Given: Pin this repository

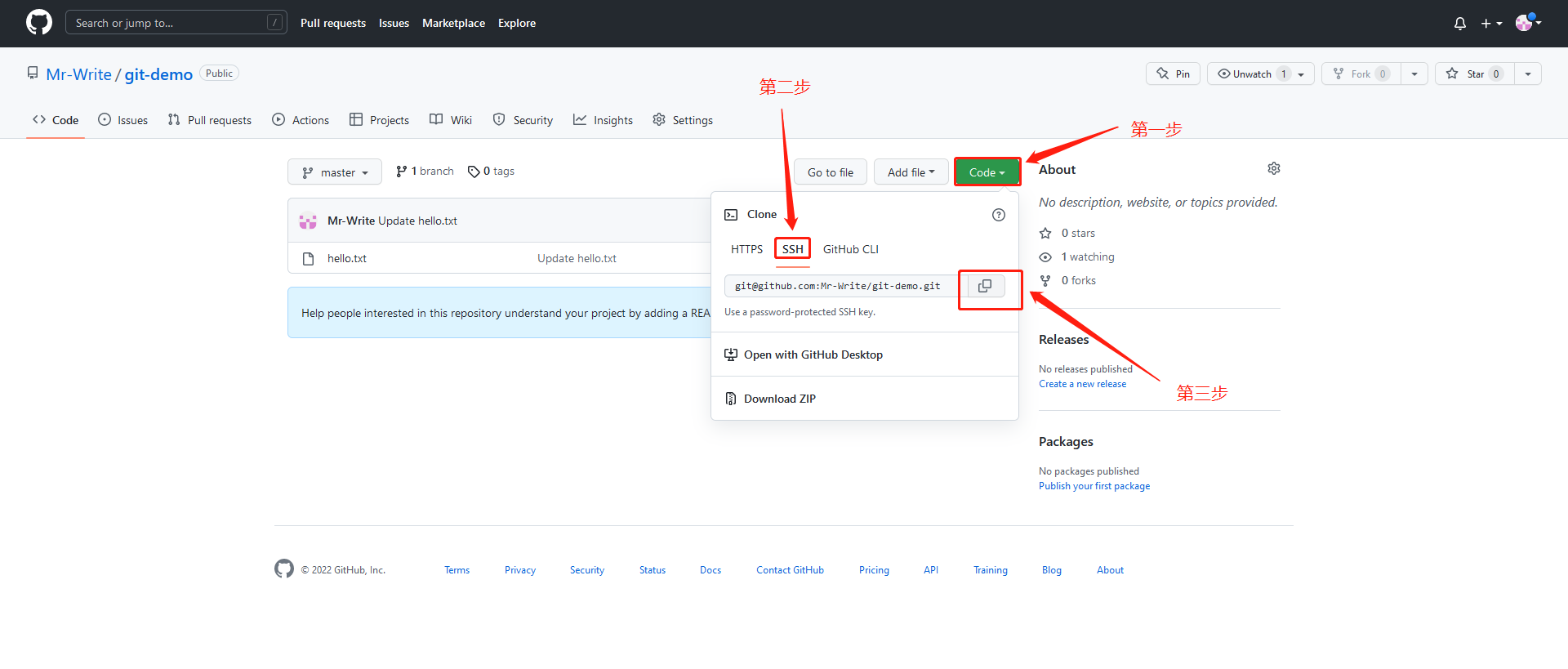Looking at the screenshot, I should tap(1173, 74).
